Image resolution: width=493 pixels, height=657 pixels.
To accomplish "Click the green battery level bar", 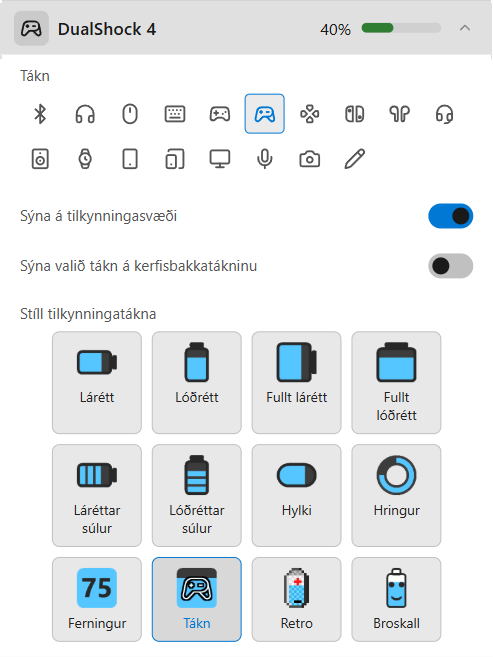I will (401, 28).
